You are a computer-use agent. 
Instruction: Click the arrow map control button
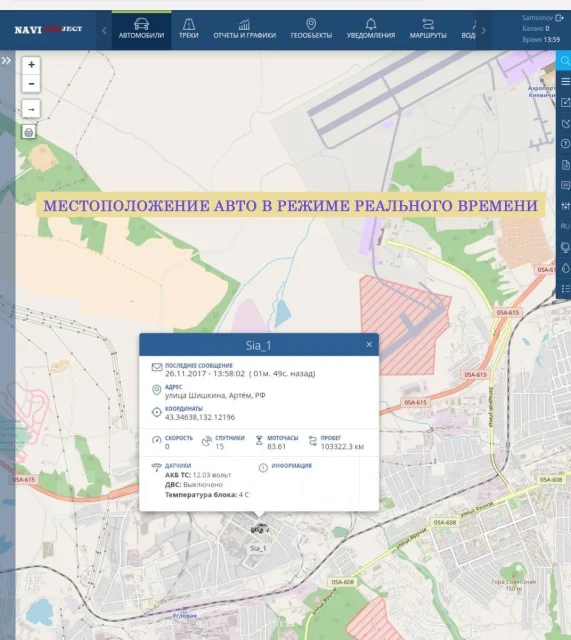tap(31, 109)
